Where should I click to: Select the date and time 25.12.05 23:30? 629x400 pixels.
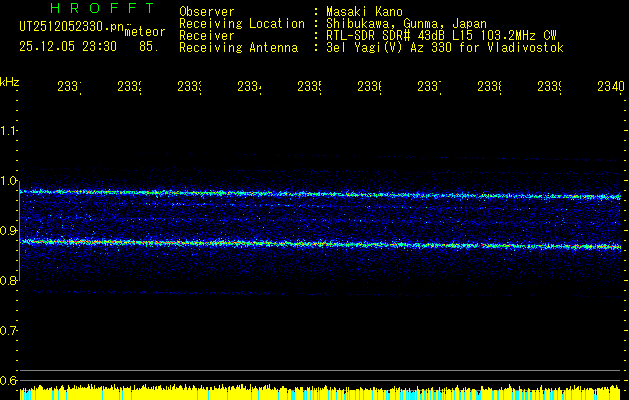(x=68, y=47)
